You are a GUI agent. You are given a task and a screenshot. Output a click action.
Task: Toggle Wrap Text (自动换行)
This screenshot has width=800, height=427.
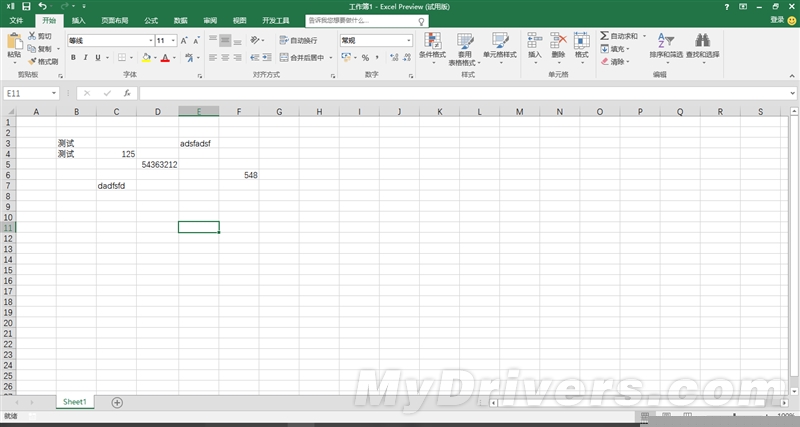tap(298, 40)
